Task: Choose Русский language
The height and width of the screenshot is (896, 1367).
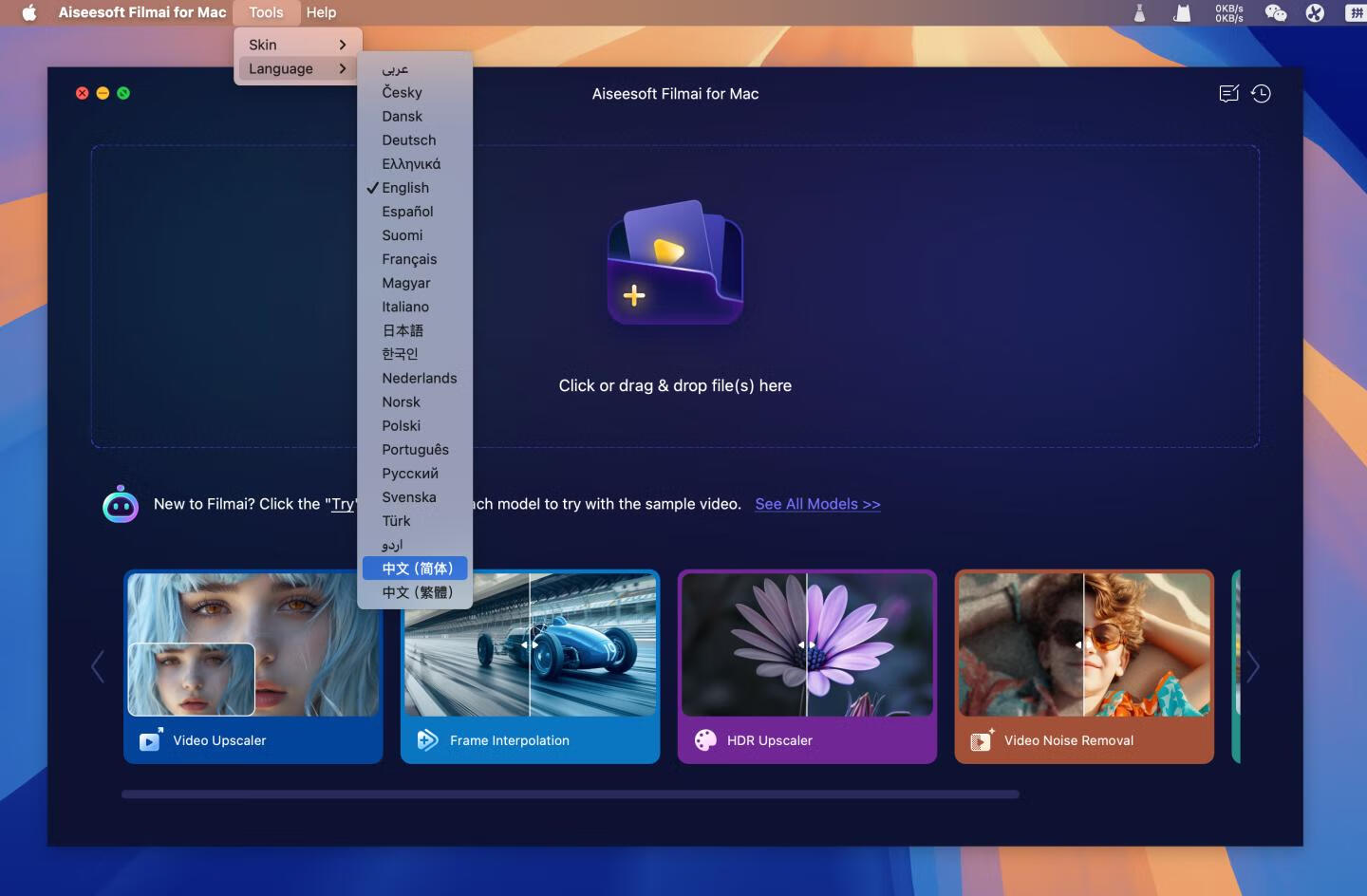Action: (414, 474)
